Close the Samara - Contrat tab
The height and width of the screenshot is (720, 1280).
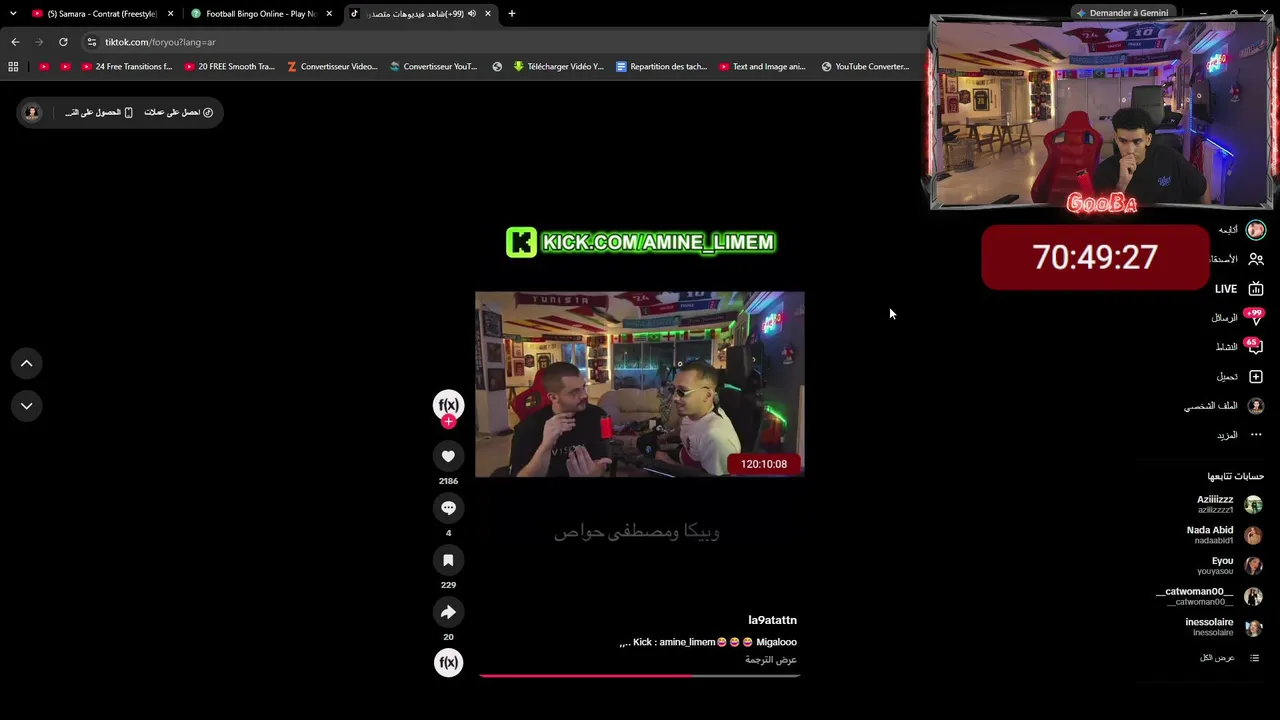(171, 14)
